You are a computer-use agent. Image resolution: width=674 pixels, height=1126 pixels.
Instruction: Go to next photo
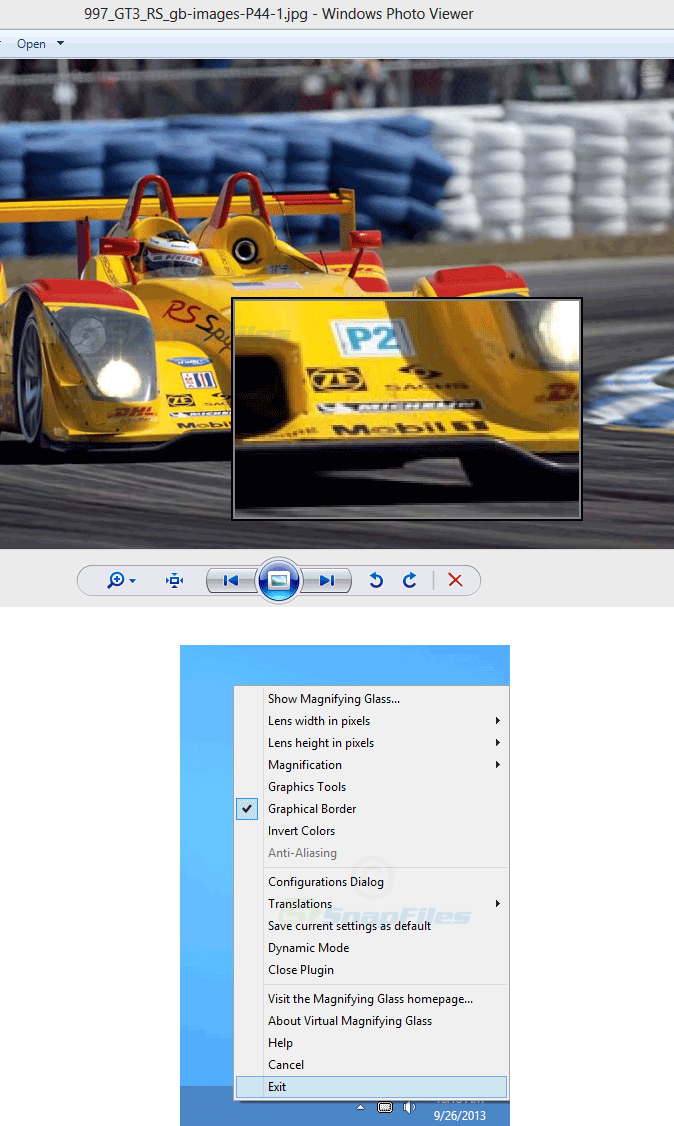coord(327,580)
